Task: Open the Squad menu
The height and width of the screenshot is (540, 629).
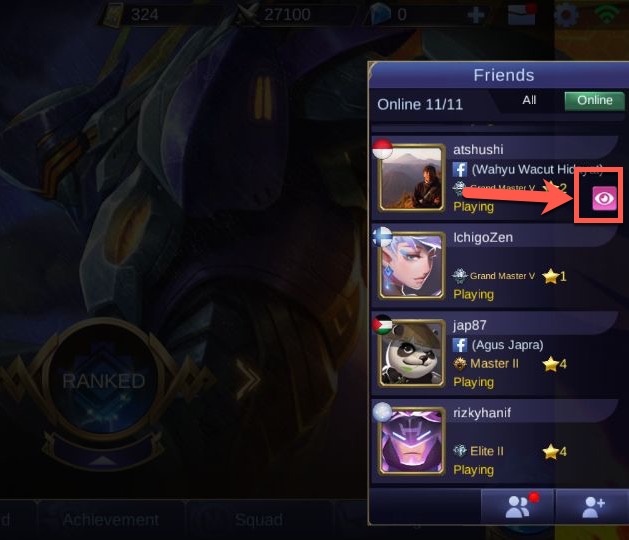Action: 259,520
